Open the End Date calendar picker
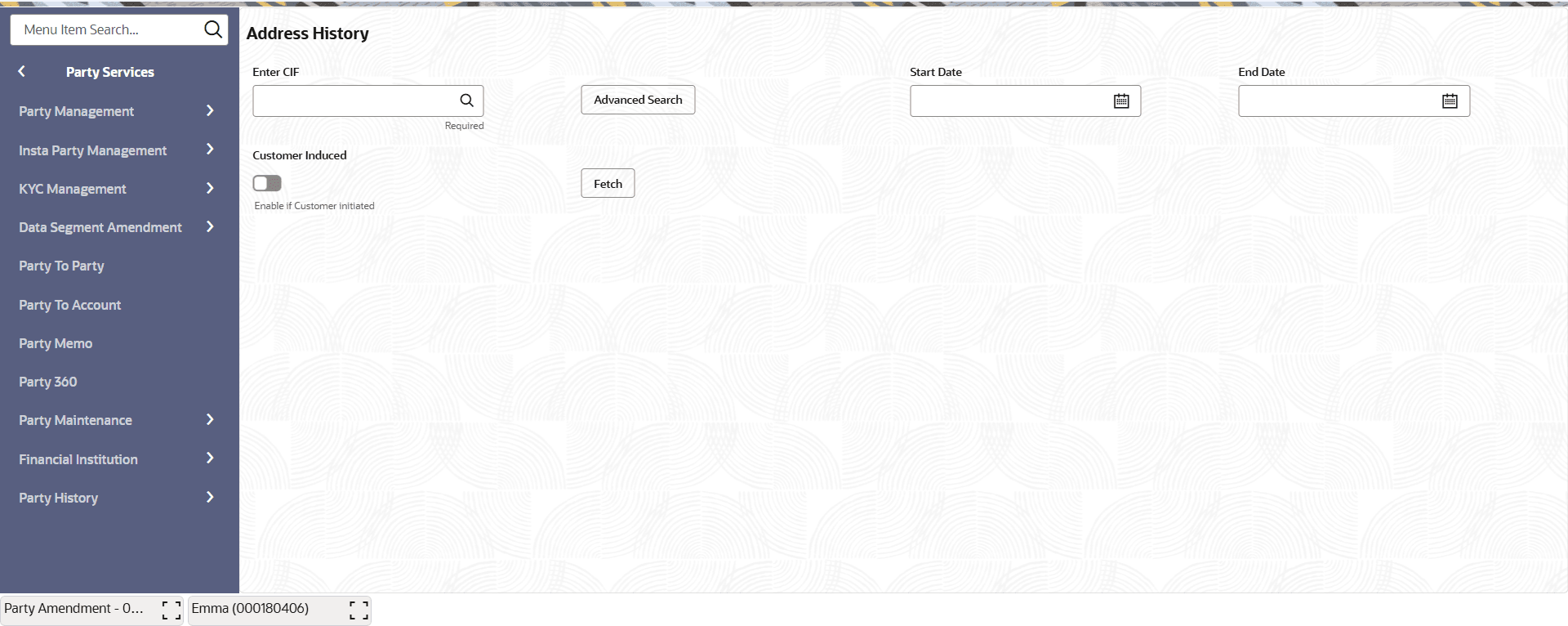Viewport: 1568px width, 626px height. click(x=1450, y=101)
